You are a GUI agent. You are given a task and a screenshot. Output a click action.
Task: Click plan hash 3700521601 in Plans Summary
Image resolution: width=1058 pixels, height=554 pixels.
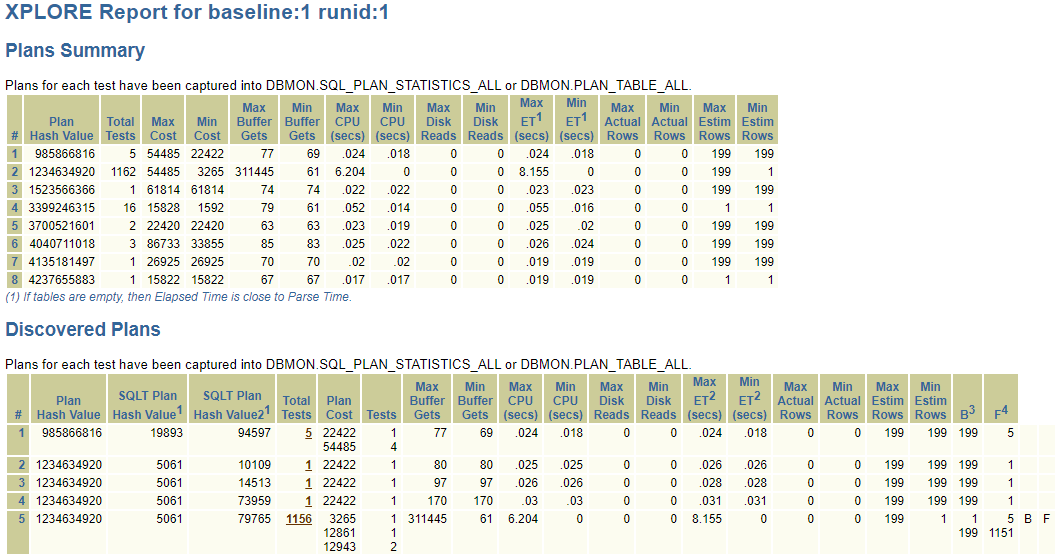[x=61, y=226]
